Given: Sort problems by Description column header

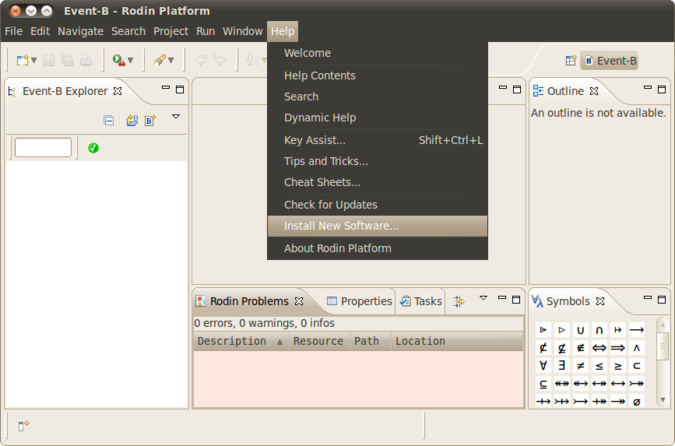Looking at the screenshot, I should point(232,341).
